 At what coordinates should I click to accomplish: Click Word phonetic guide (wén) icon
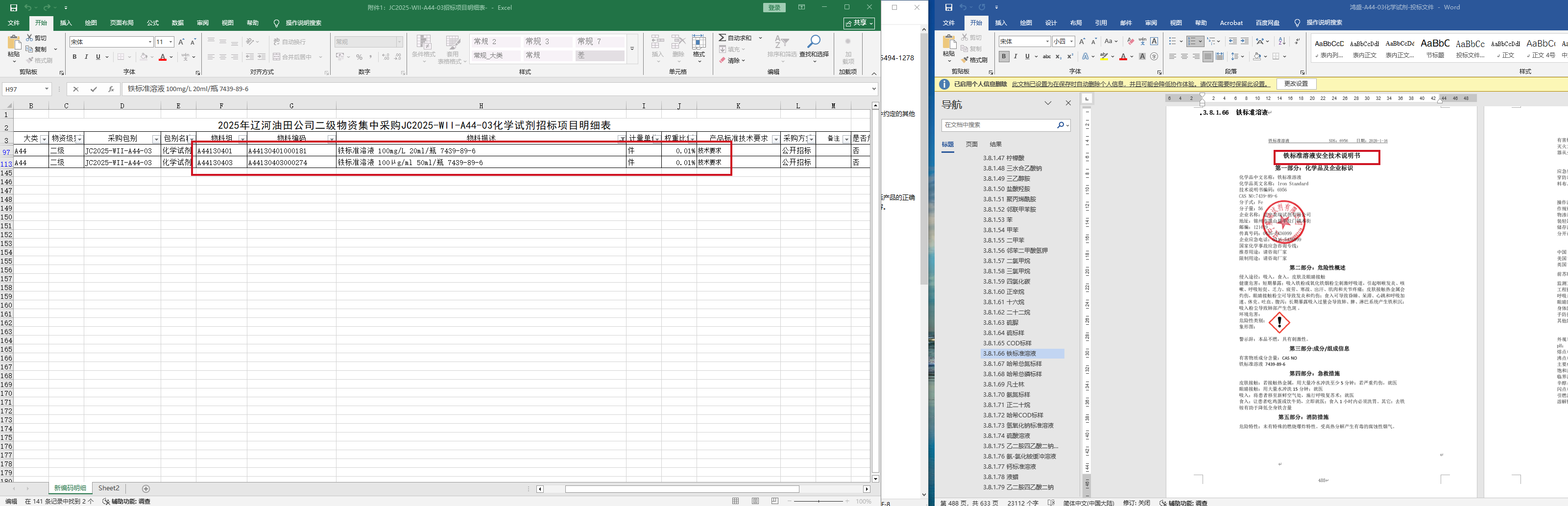1142,42
